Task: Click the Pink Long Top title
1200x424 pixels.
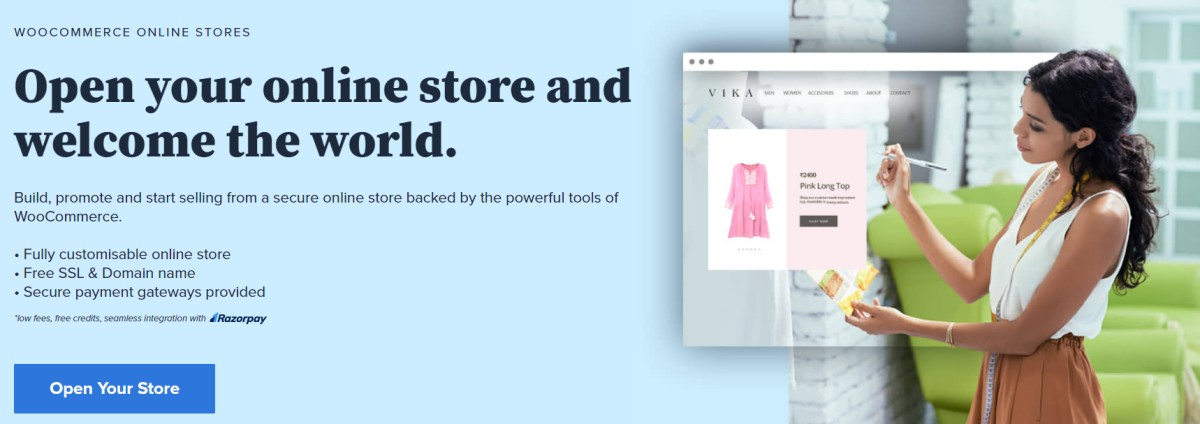Action: [825, 185]
